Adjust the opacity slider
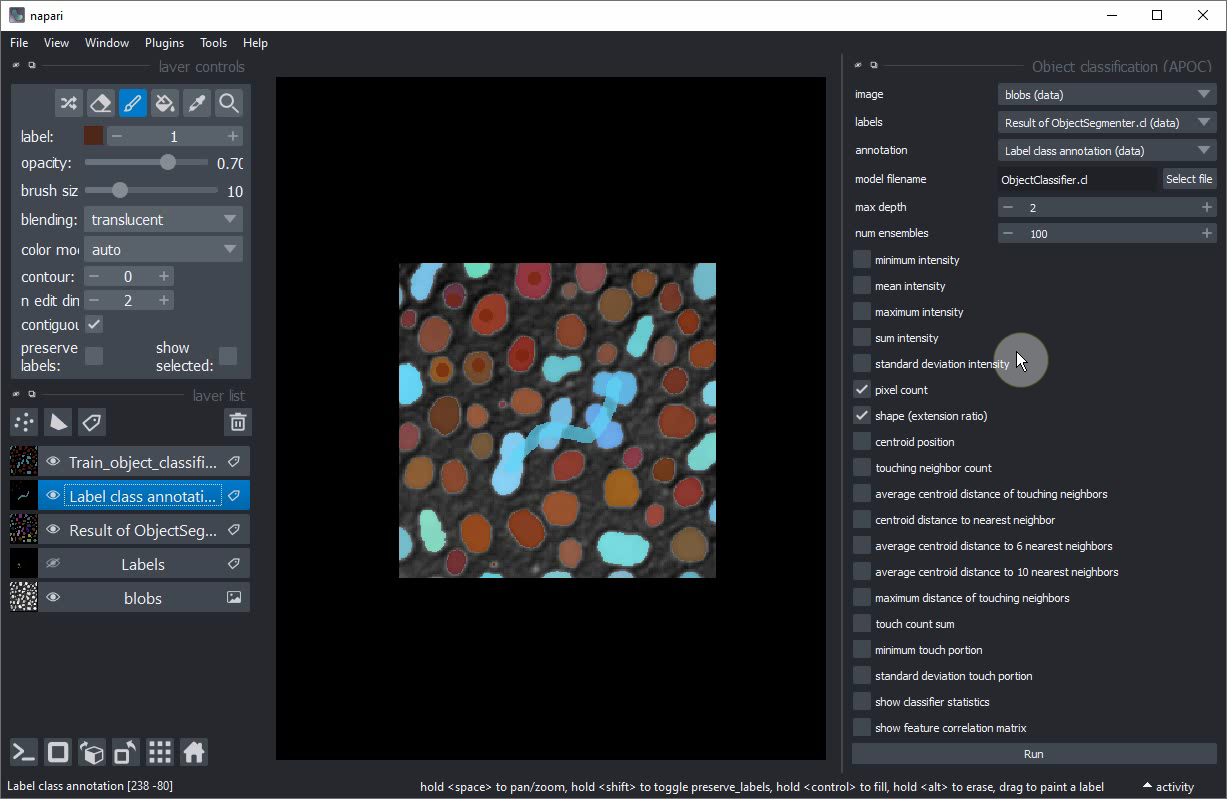This screenshot has width=1227, height=799. coord(167,163)
